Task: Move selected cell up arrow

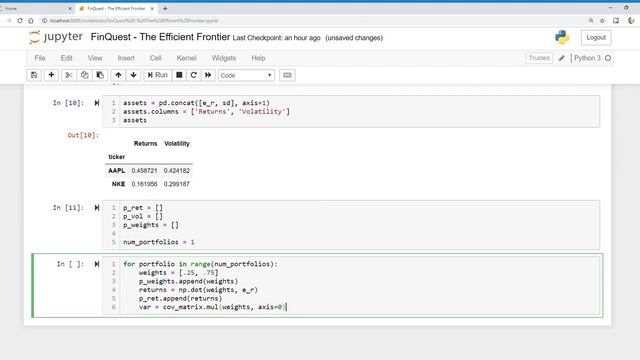Action: pos(118,75)
